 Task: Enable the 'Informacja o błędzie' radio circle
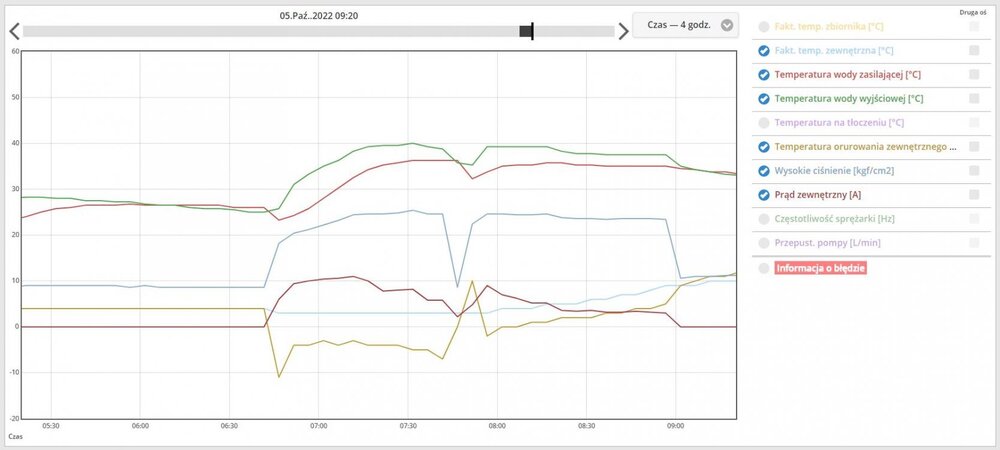coord(765,268)
